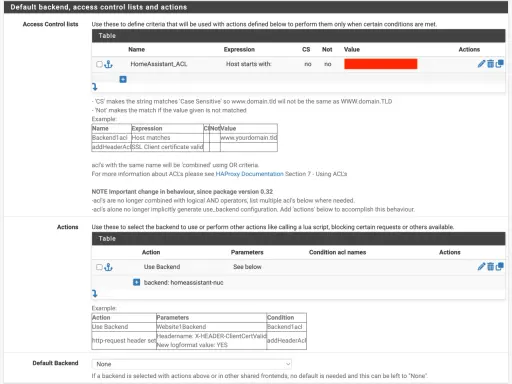Click the Access Control lists Table header bar
The width and height of the screenshot is (512, 384).
[298, 36]
